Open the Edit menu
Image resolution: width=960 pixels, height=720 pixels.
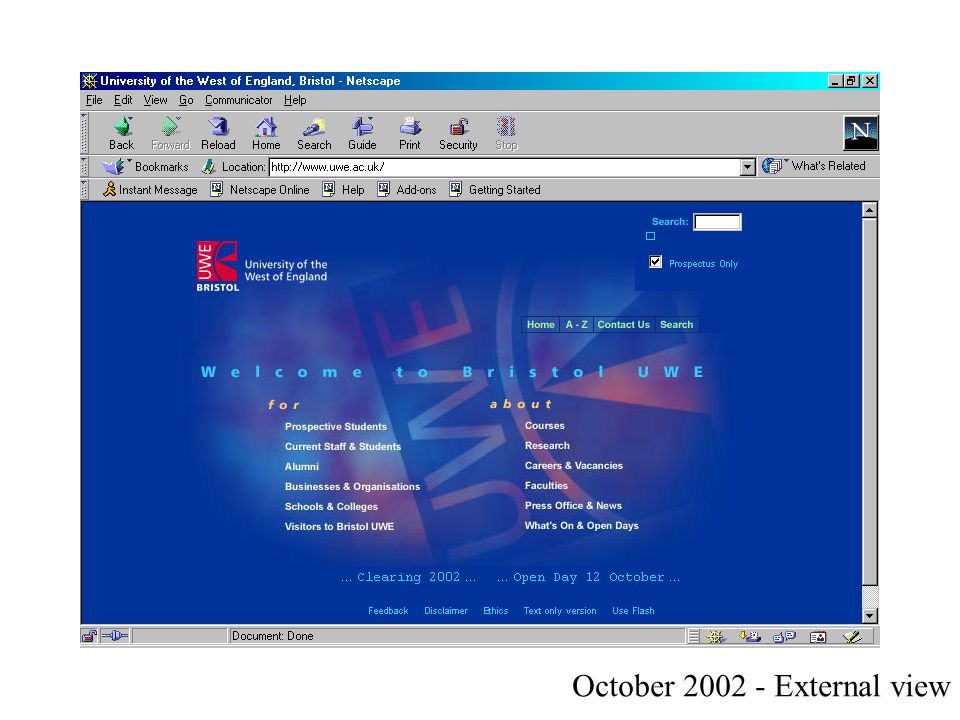tap(122, 100)
